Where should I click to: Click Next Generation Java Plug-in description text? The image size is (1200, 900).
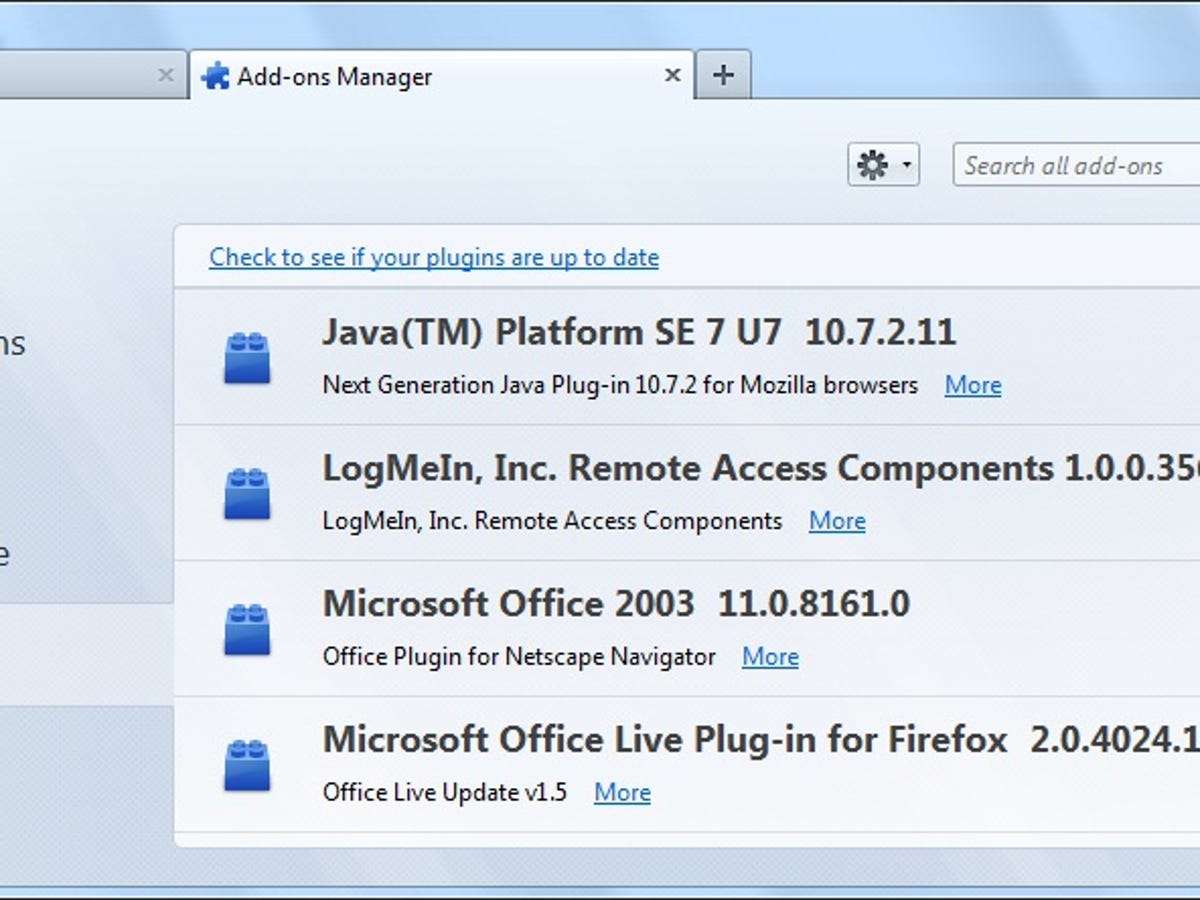tap(620, 385)
